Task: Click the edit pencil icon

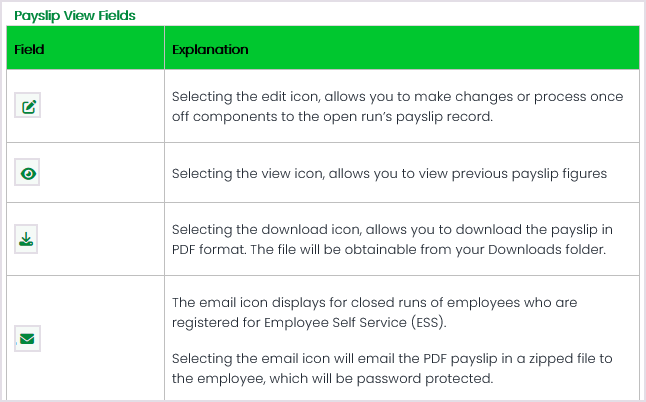Action: tap(28, 105)
